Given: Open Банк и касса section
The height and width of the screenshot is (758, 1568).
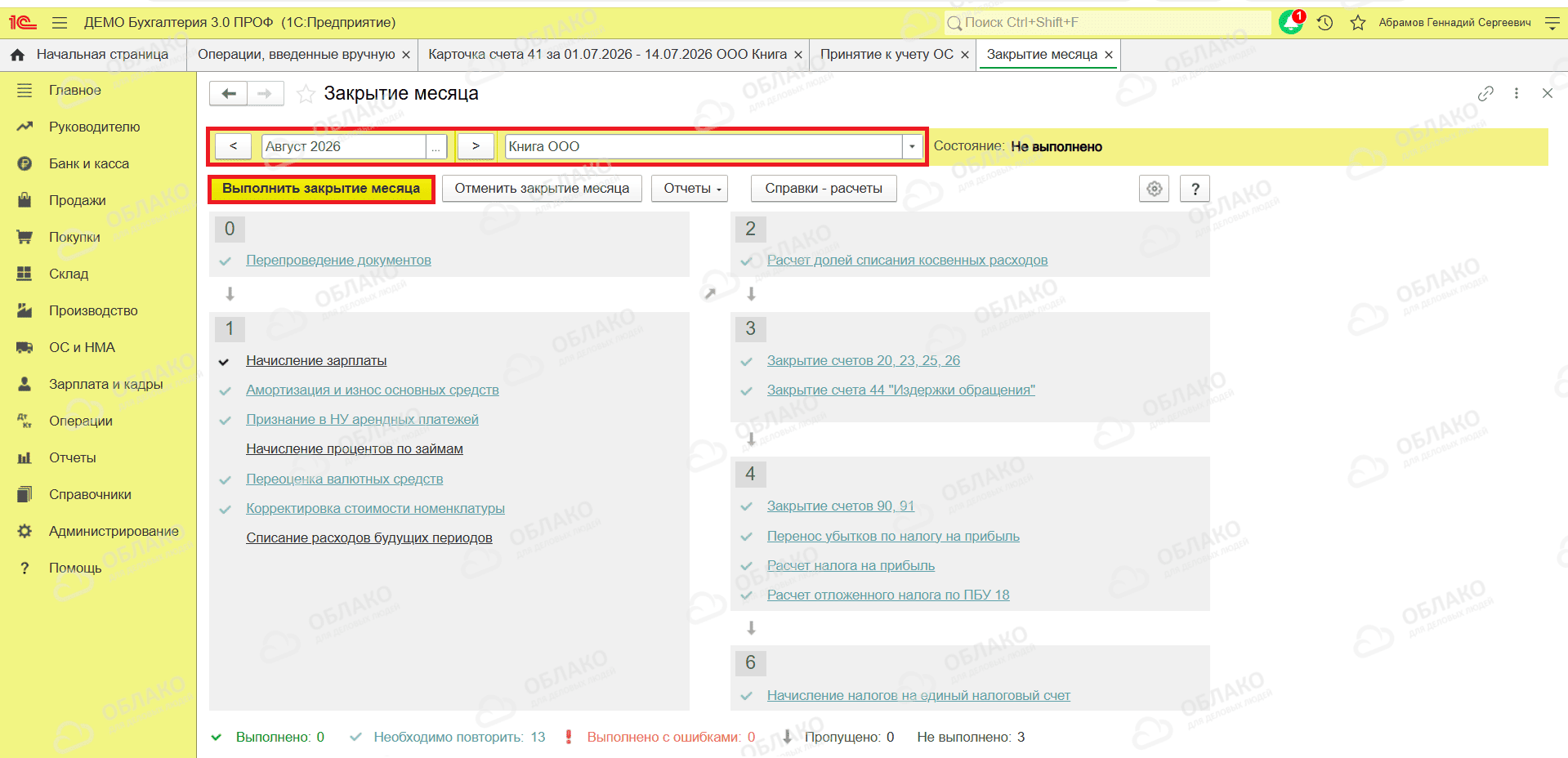Looking at the screenshot, I should [88, 163].
